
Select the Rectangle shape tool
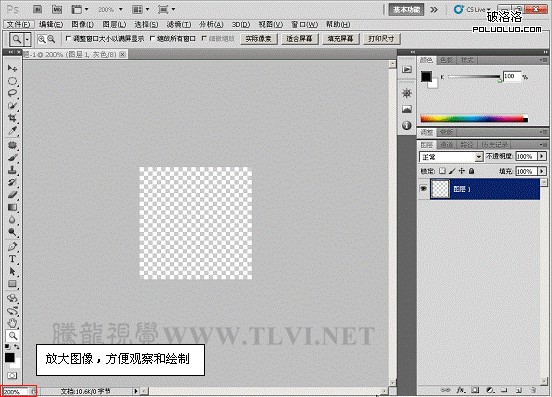click(x=12, y=284)
